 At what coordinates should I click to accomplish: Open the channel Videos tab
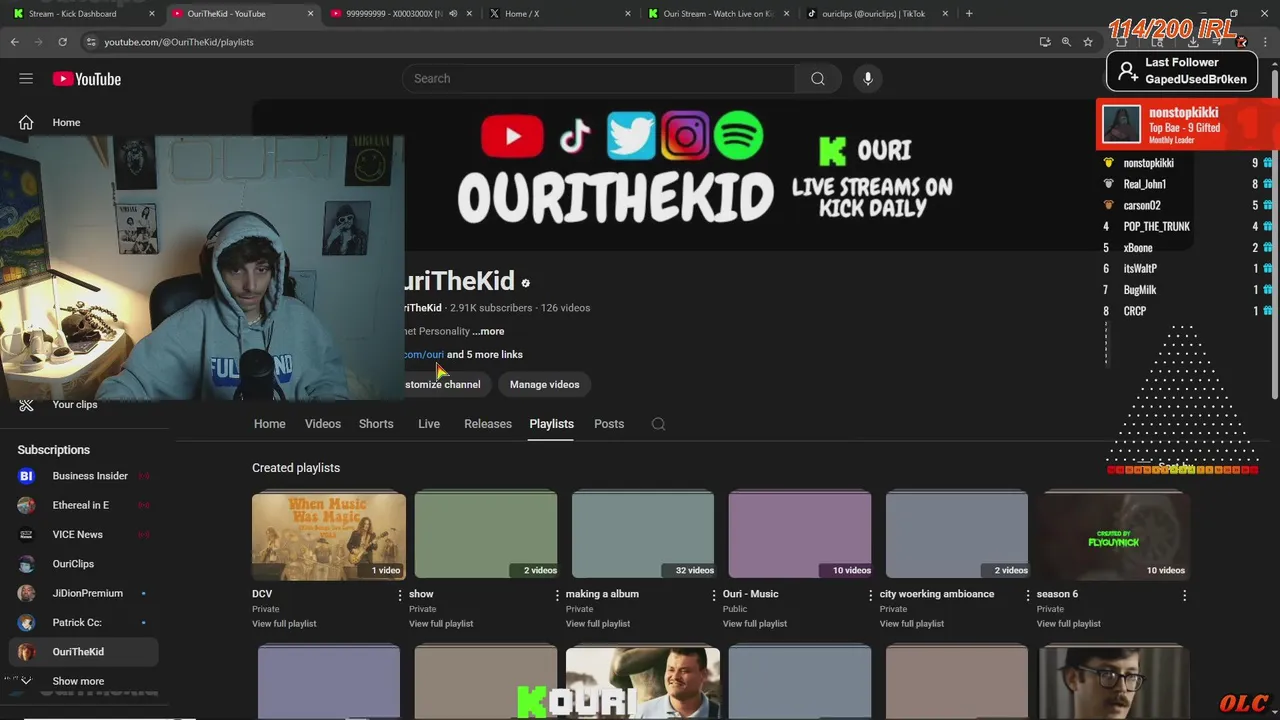[x=323, y=424]
